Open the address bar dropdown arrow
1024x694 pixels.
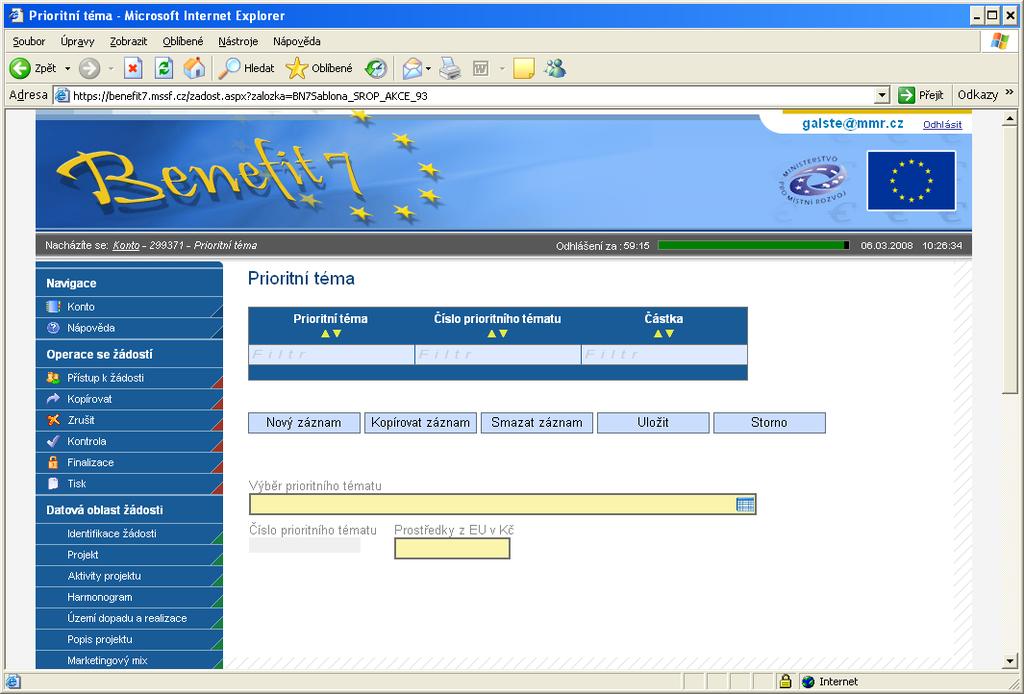pyautogui.click(x=882, y=95)
